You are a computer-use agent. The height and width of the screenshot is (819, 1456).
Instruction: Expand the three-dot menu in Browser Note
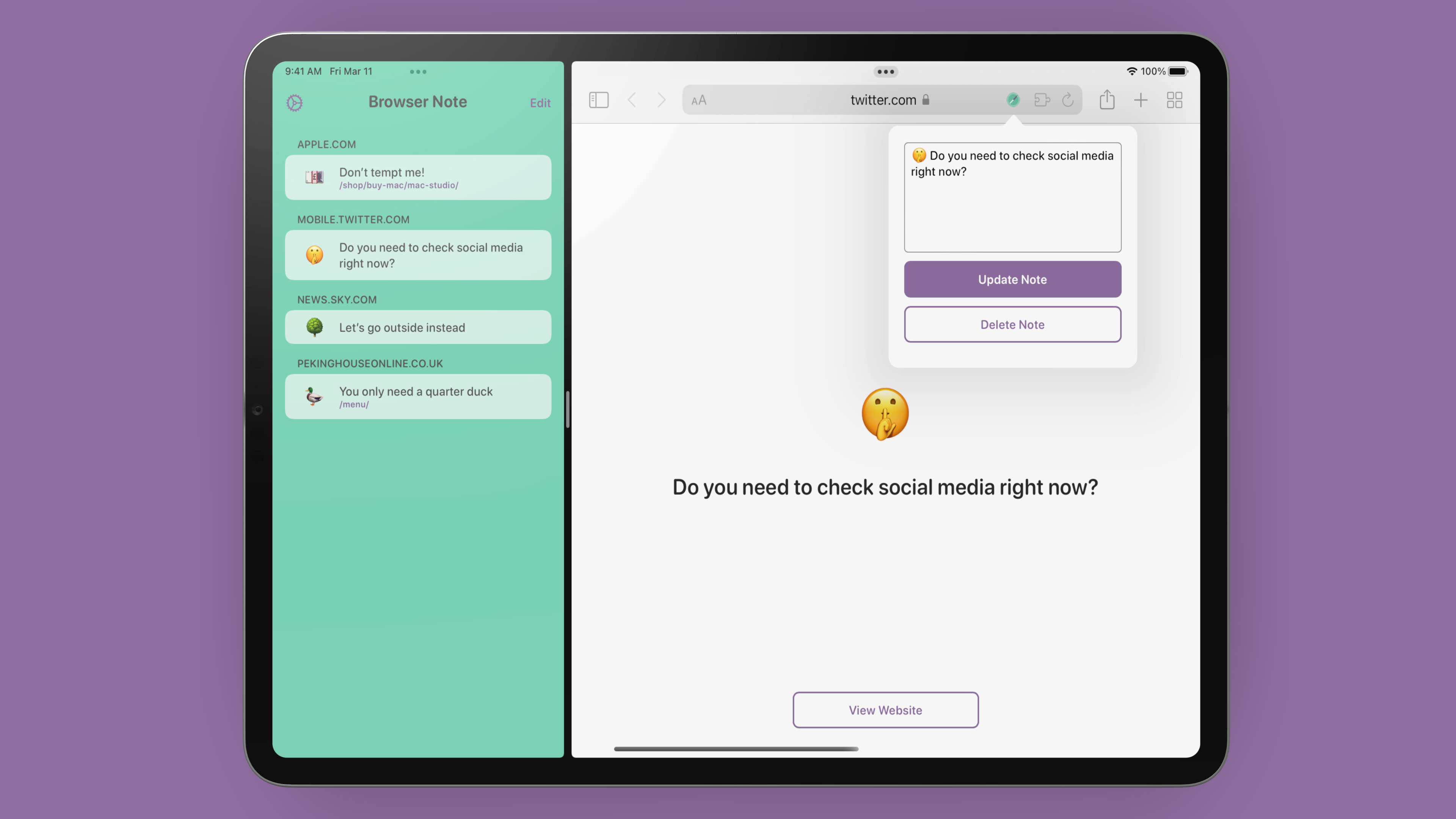point(418,71)
